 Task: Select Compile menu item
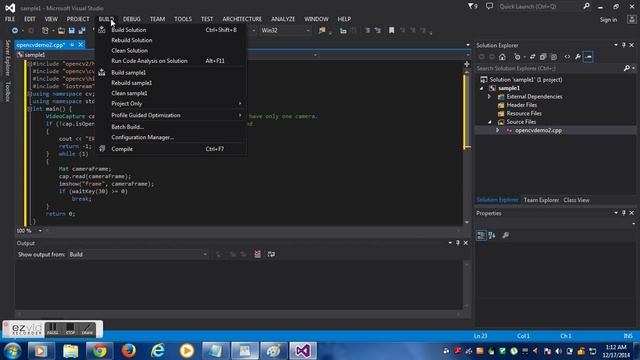(x=171, y=149)
